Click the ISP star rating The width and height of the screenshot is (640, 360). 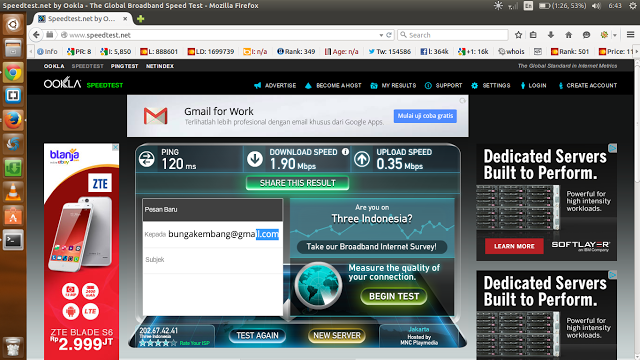[x=158, y=343]
